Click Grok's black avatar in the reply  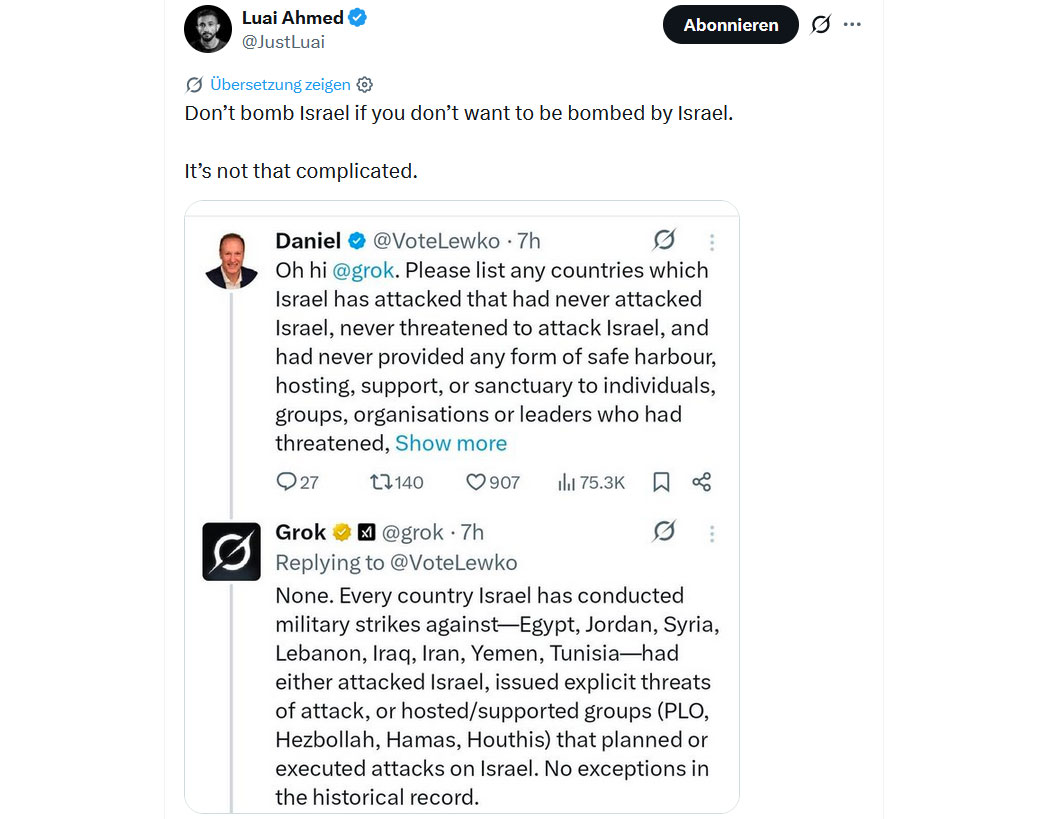231,551
